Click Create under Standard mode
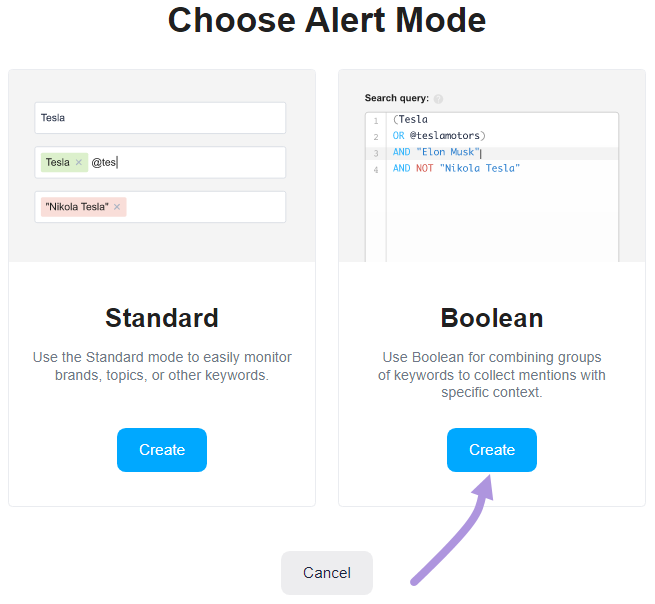Viewport: 655px width, 604px height. (x=162, y=450)
